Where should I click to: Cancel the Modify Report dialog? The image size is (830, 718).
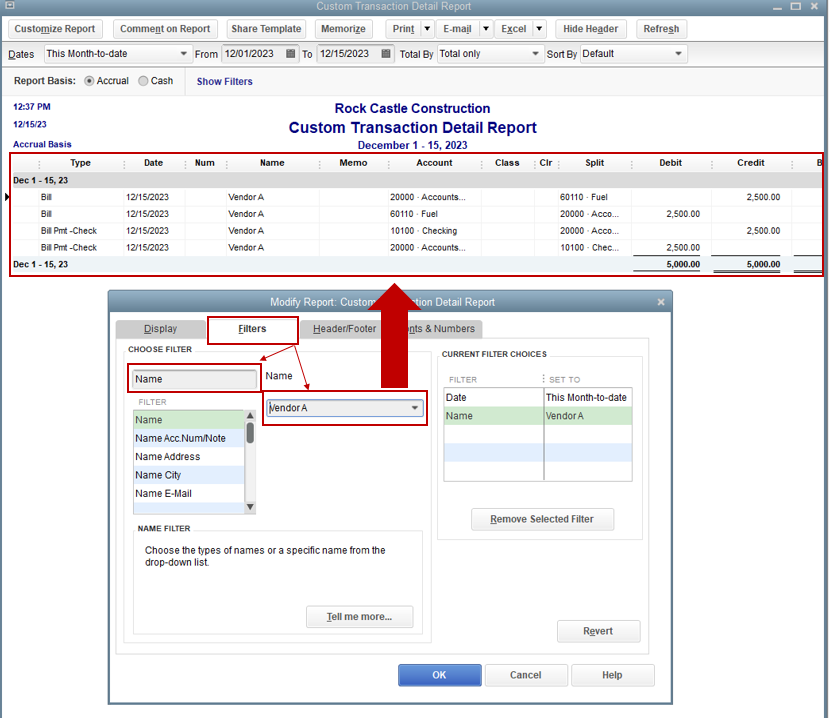(526, 675)
